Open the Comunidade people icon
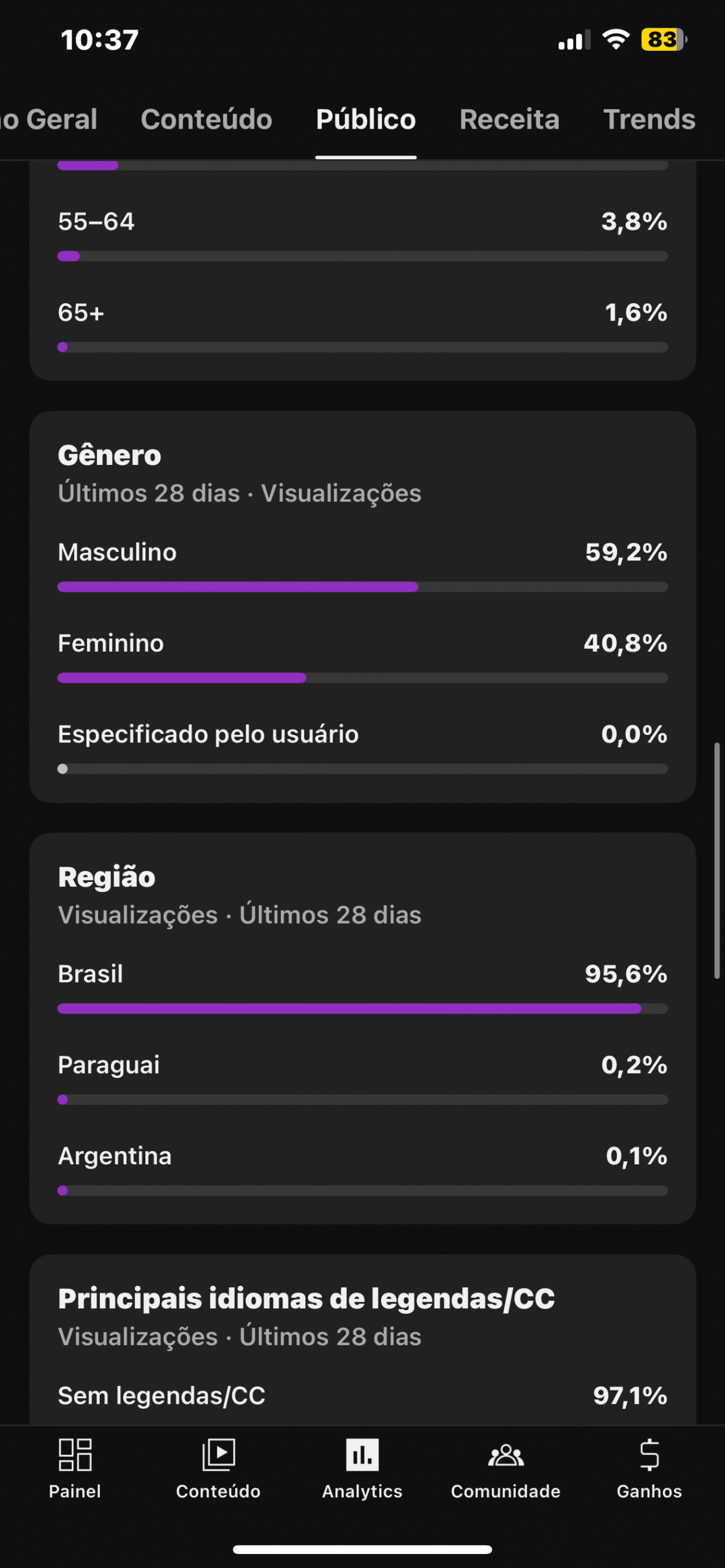Screen dimensions: 725x1568 pyautogui.click(x=506, y=1455)
